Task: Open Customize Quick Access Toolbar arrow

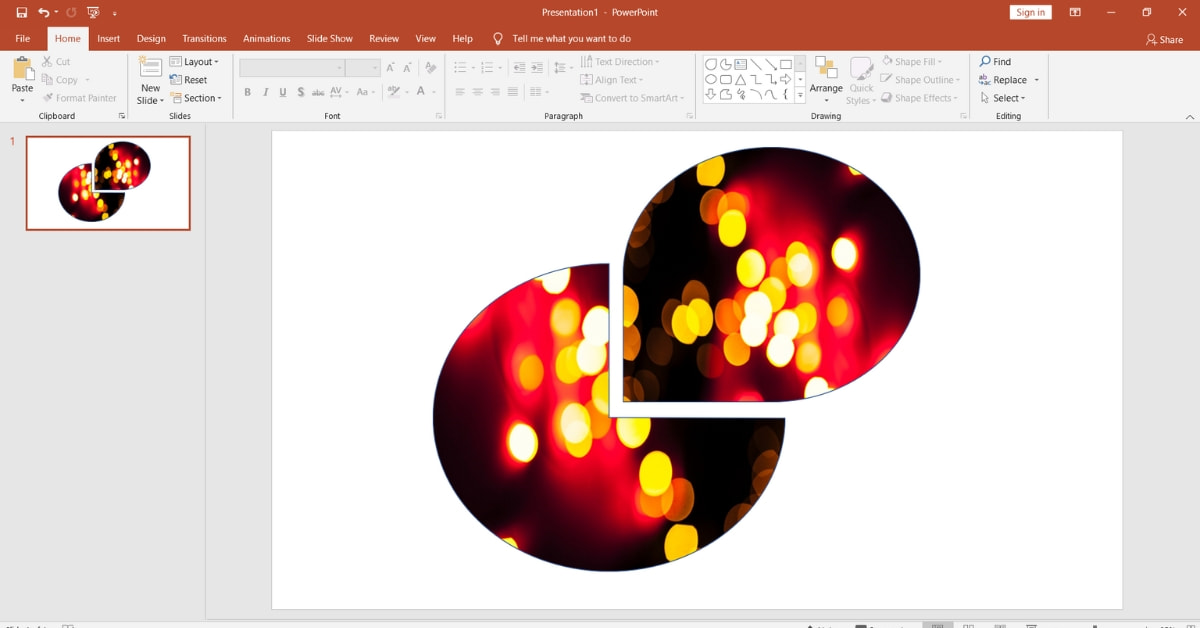Action: (114, 14)
